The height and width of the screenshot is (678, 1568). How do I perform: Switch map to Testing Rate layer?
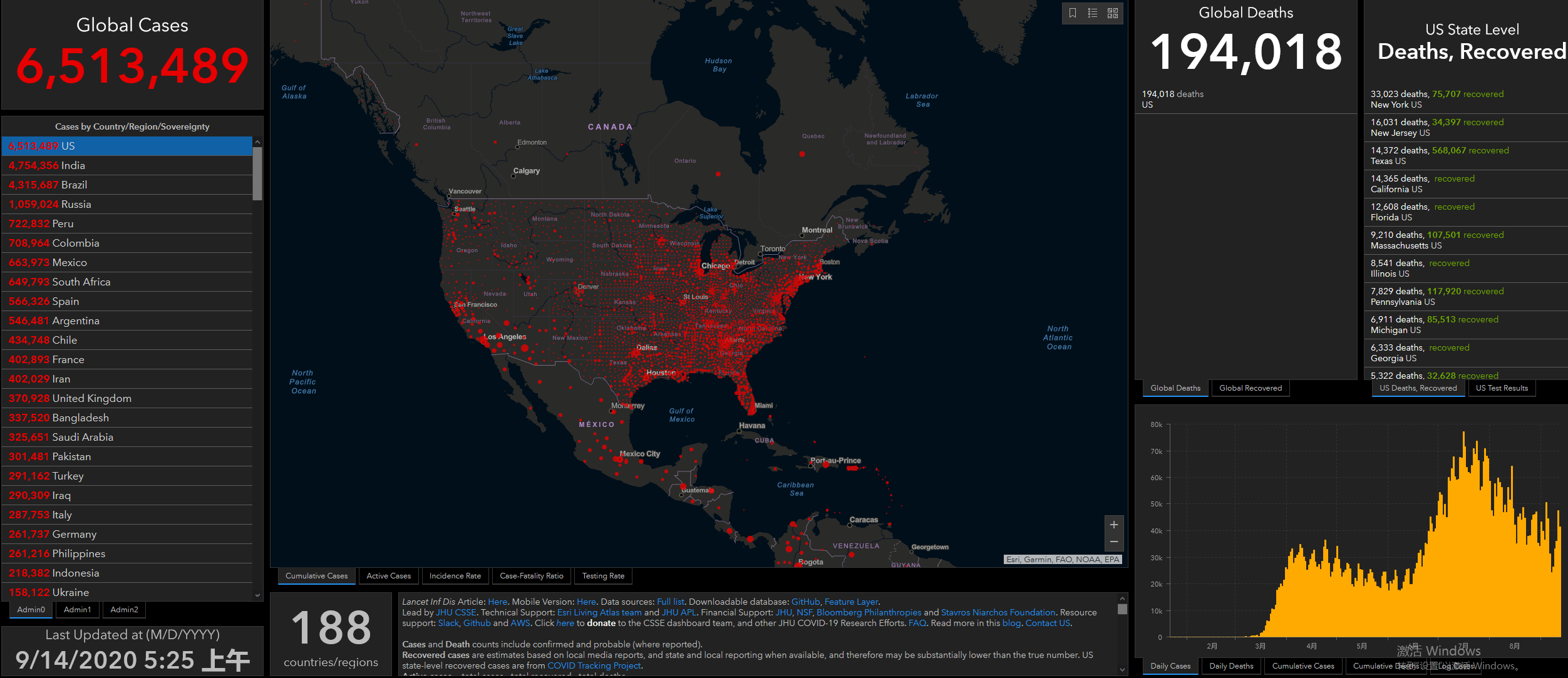(603, 576)
